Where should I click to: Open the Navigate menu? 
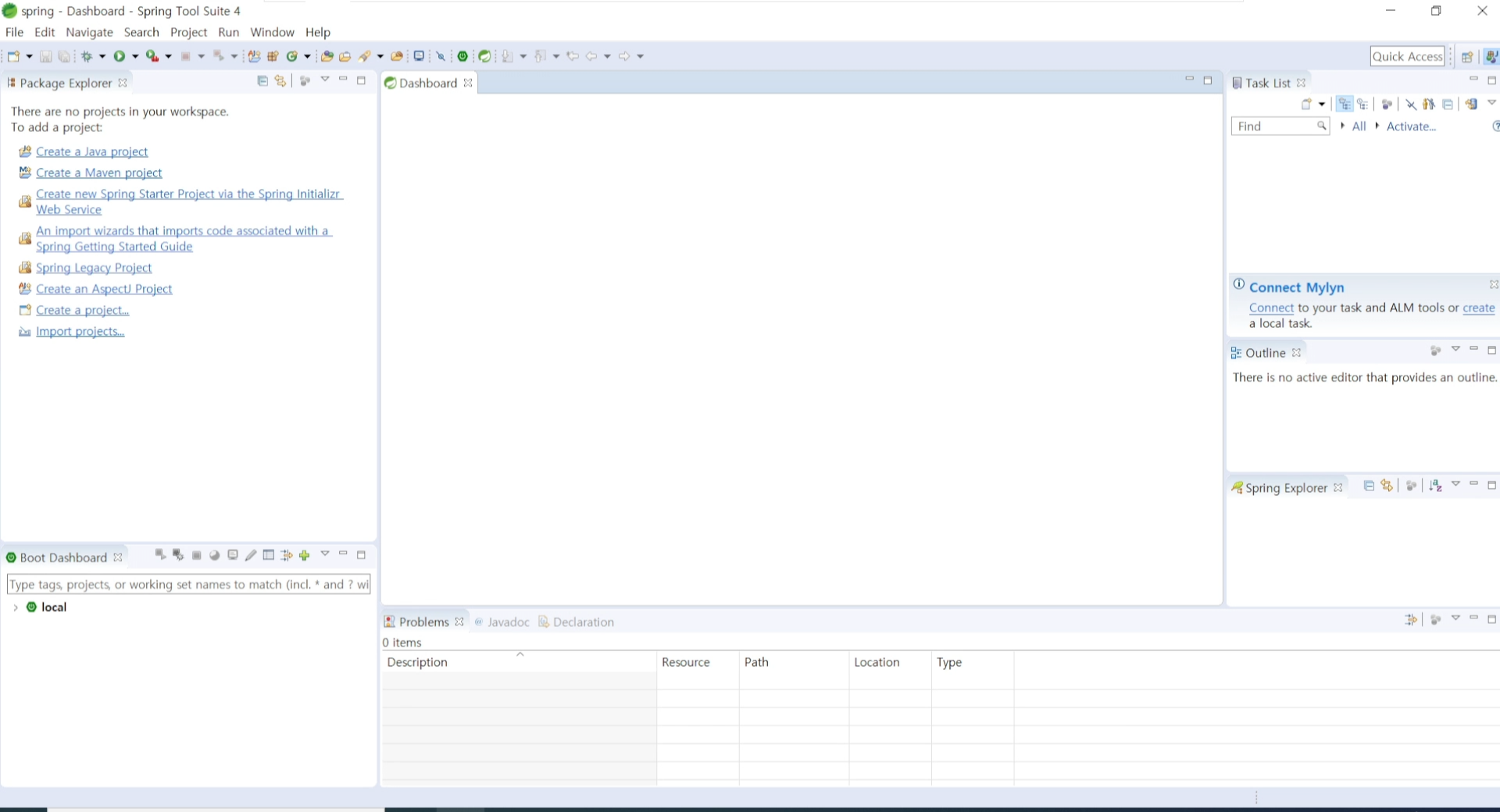tap(89, 32)
